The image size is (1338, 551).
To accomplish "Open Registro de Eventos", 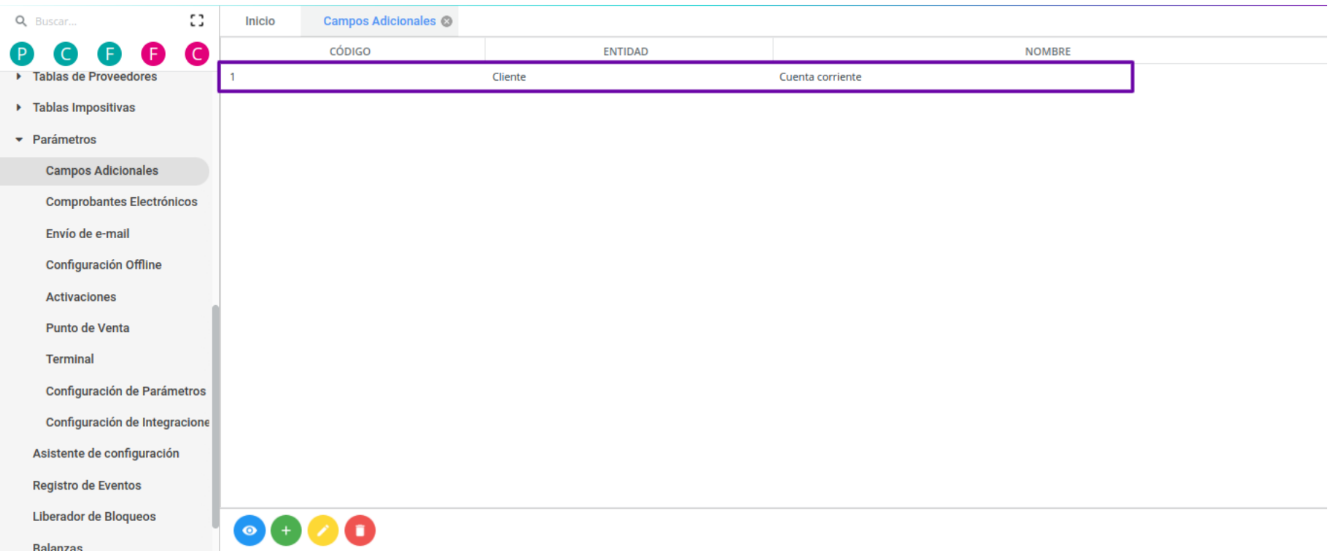I will pyautogui.click(x=87, y=486).
